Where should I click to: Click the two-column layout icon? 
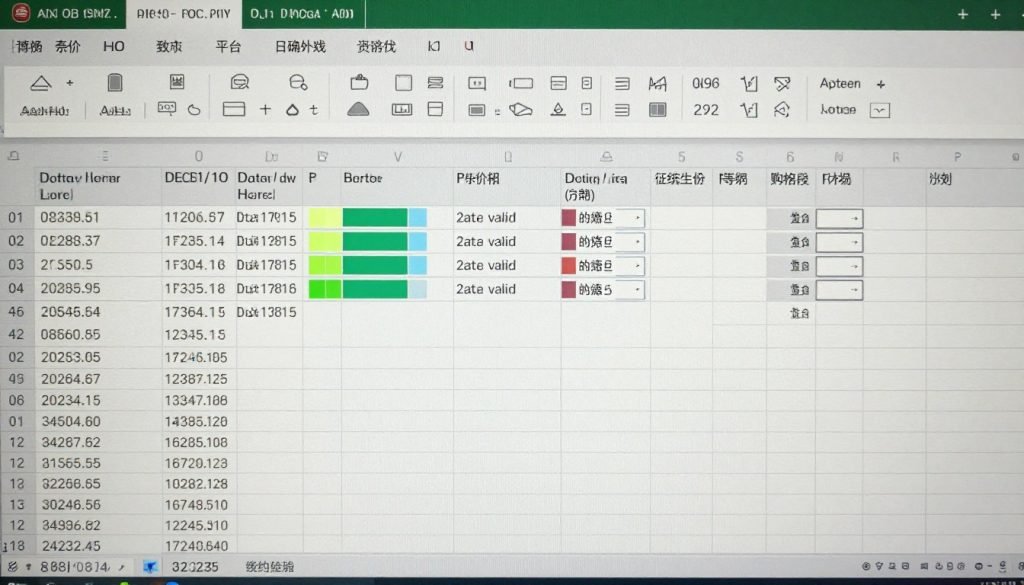point(658,110)
